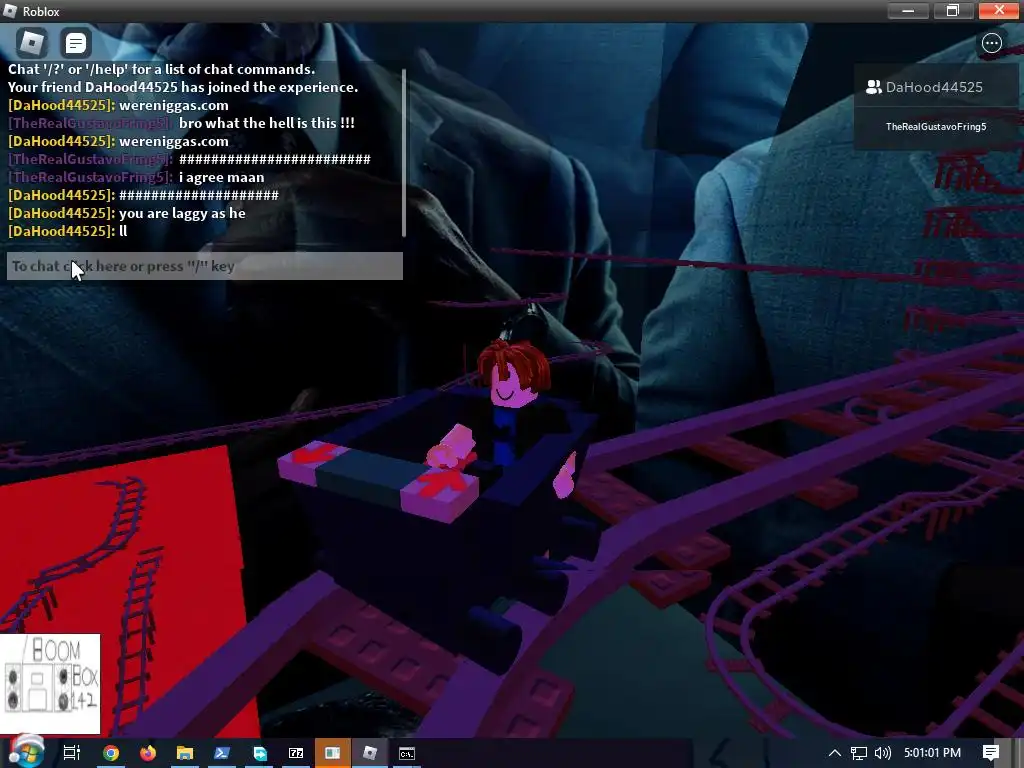Open Task View on the taskbar
This screenshot has height=768, width=1024.
tap(71, 753)
